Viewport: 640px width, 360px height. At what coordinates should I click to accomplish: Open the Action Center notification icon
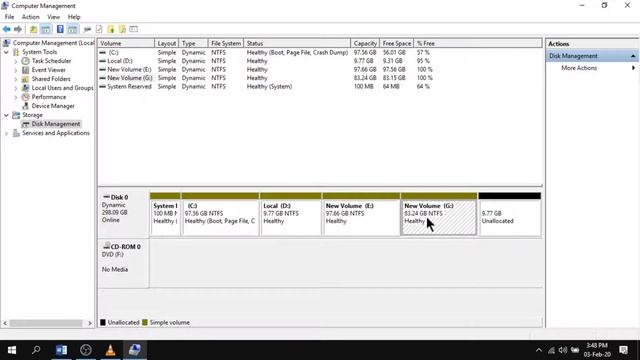click(x=623, y=350)
